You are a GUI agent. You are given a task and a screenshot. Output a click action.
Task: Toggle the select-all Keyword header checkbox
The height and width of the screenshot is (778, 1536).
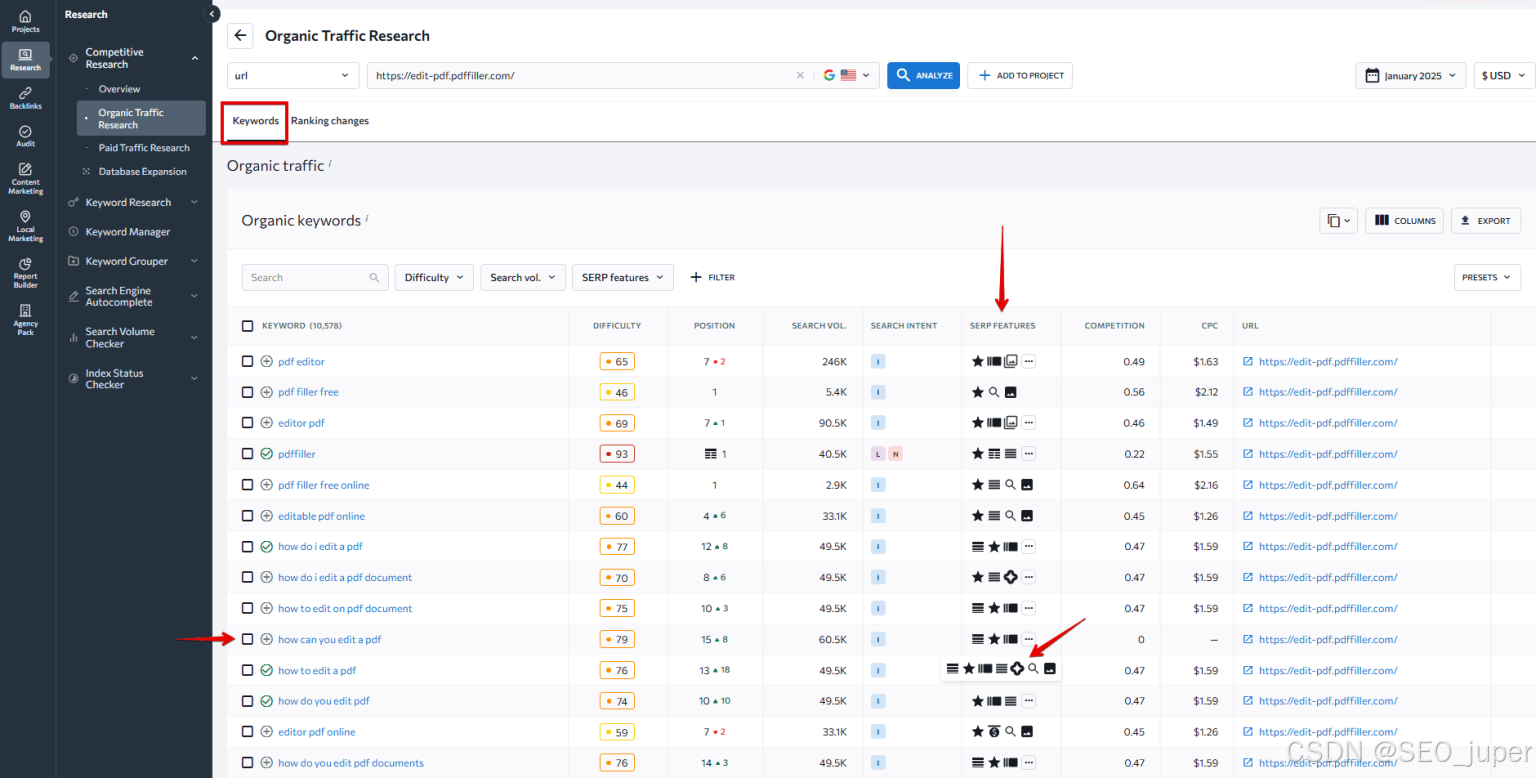(x=248, y=326)
